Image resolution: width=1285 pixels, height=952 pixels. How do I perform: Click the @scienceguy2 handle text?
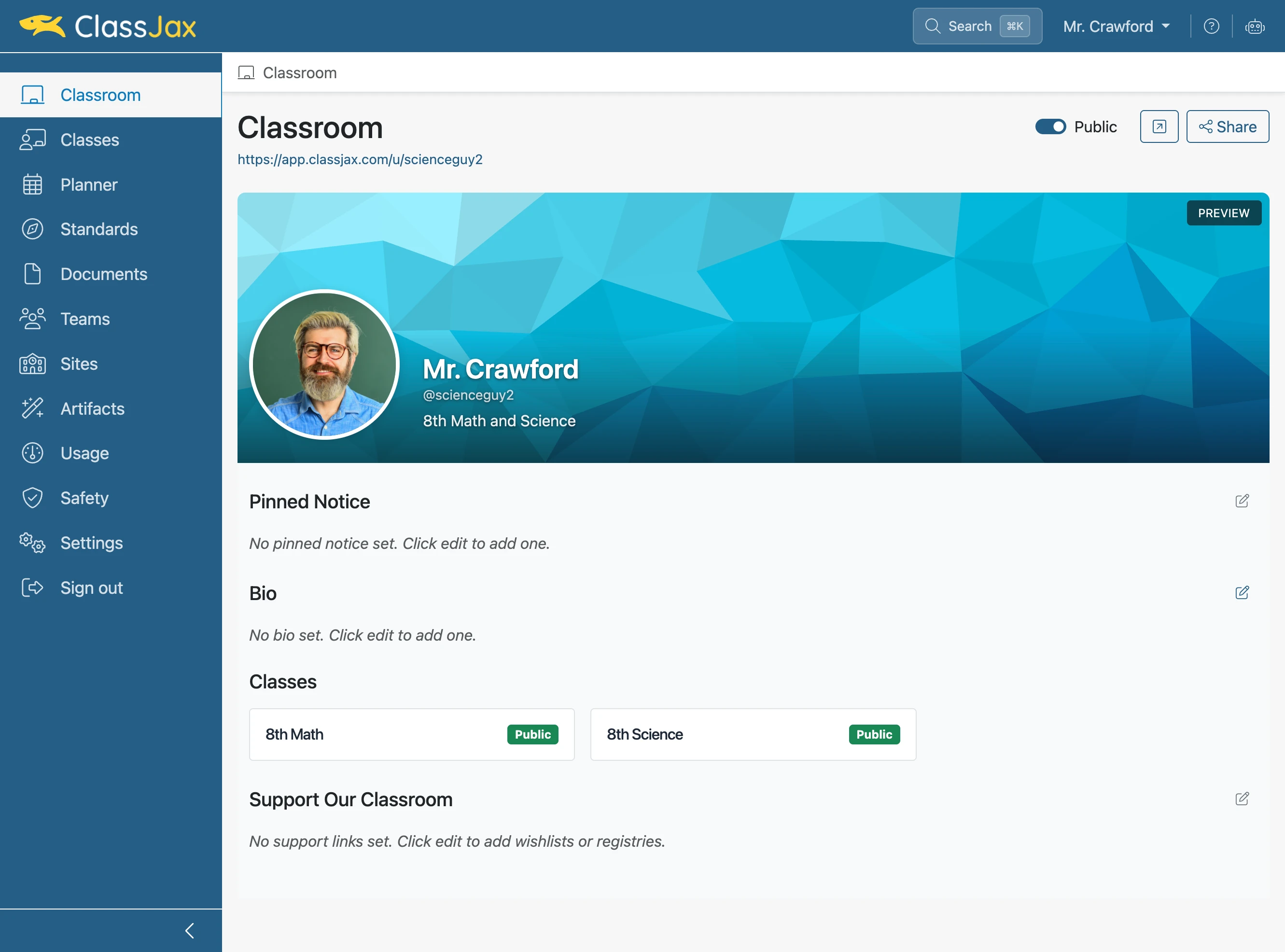[x=468, y=395]
